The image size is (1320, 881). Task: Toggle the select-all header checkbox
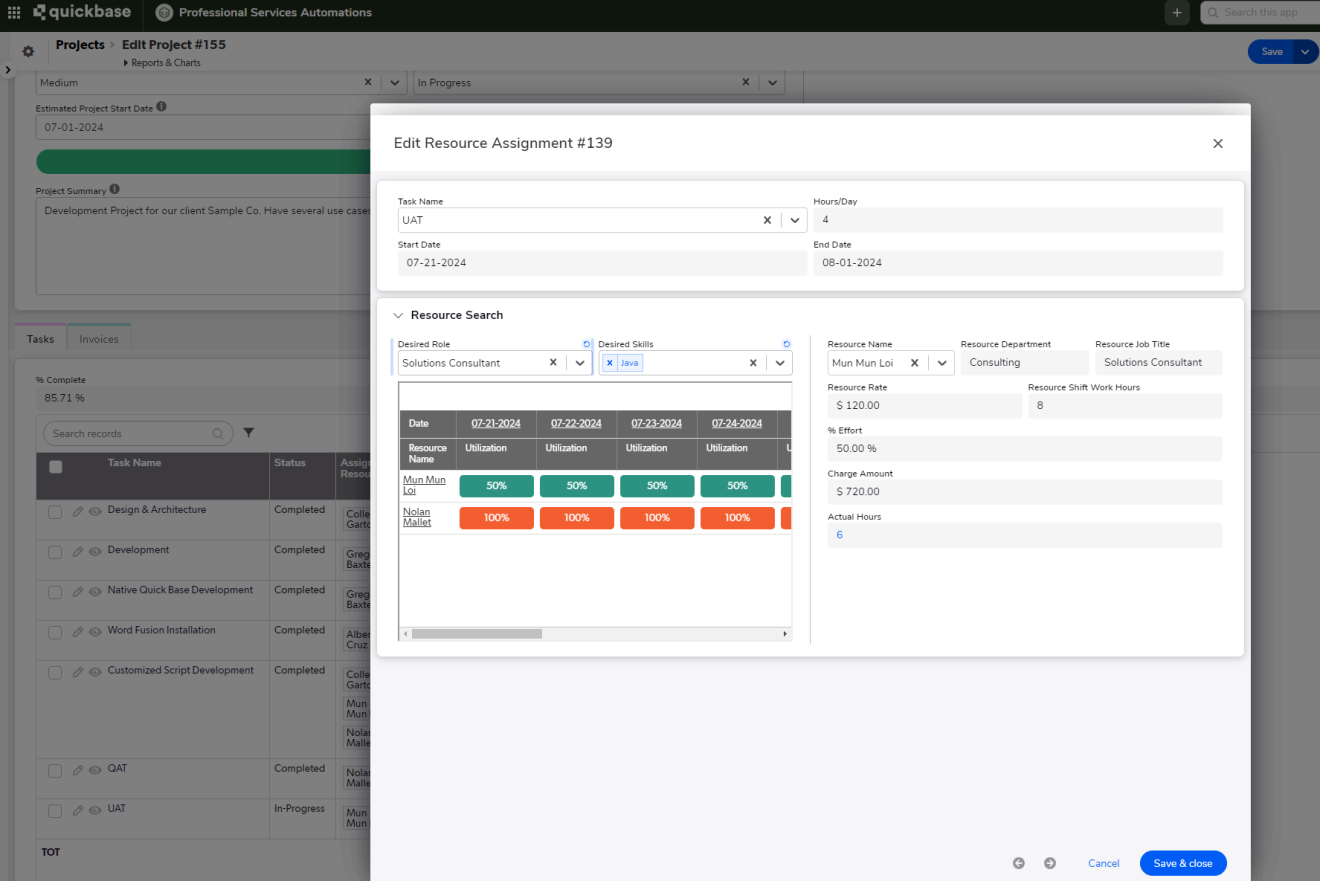pos(56,466)
